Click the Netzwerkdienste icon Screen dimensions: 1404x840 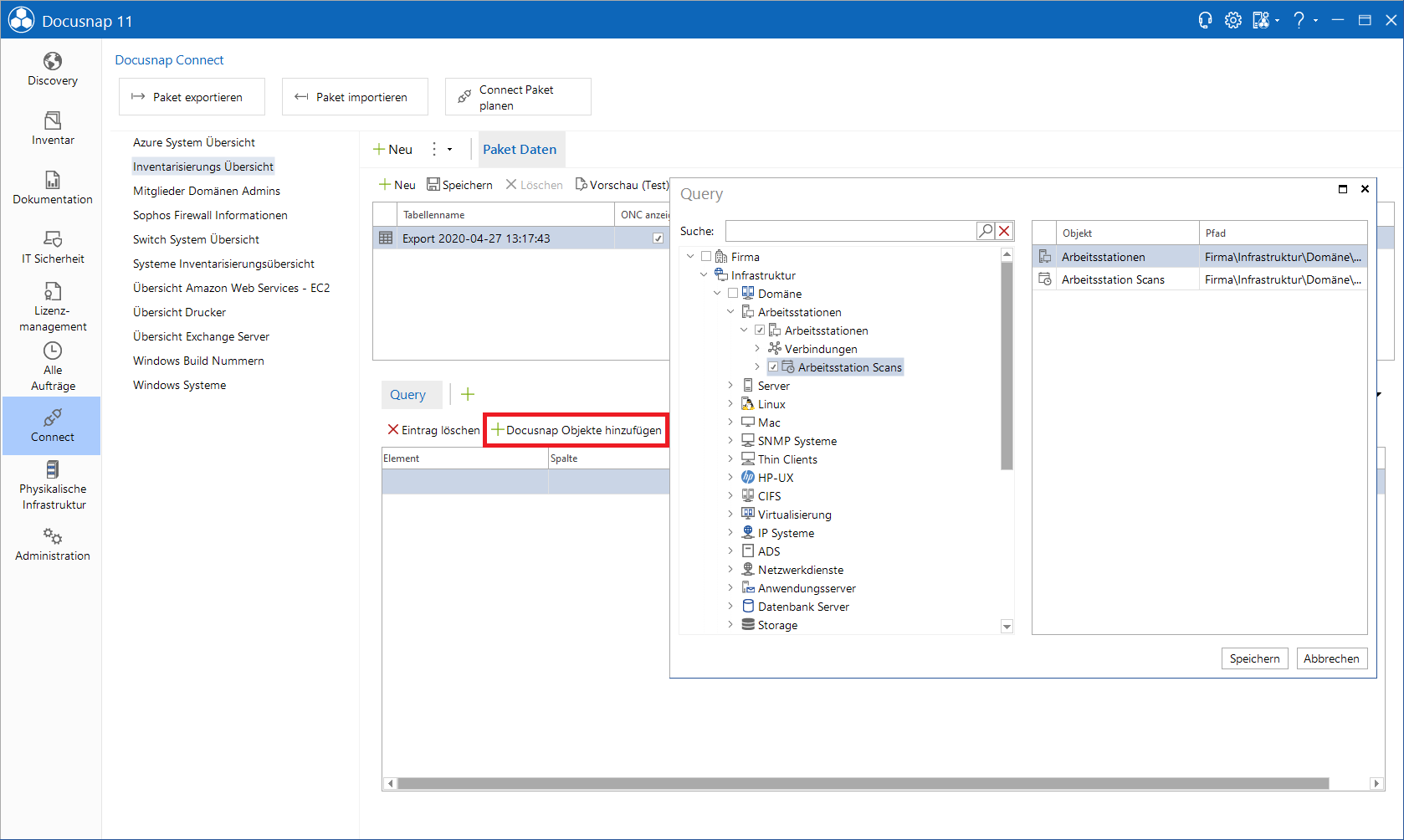point(748,570)
